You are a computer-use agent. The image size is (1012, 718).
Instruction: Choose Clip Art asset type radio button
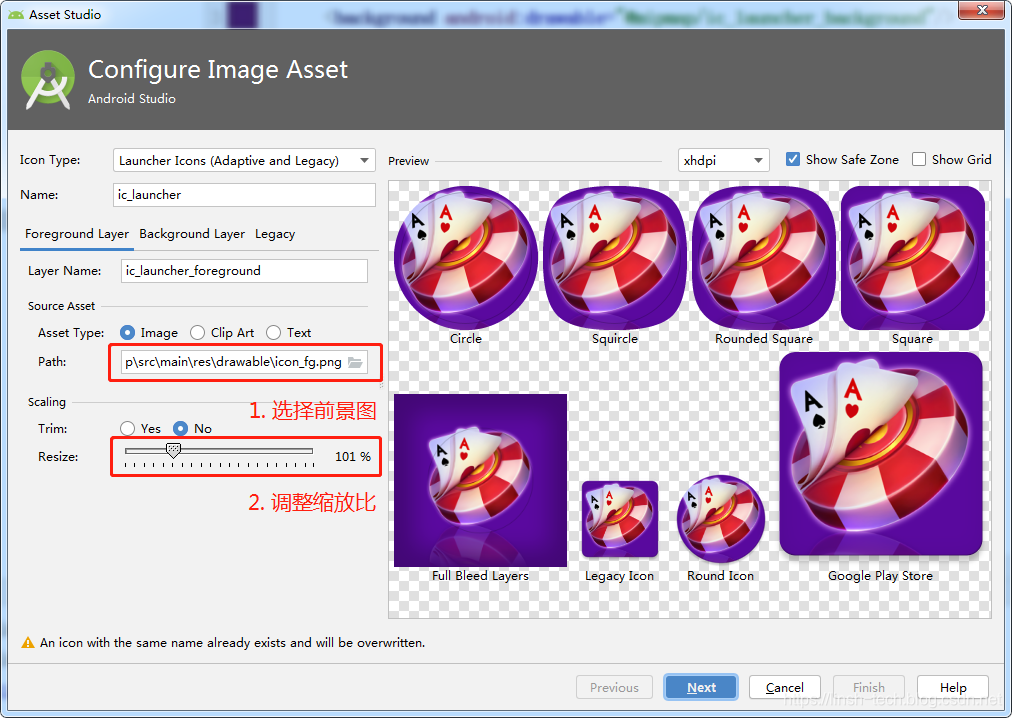[197, 333]
